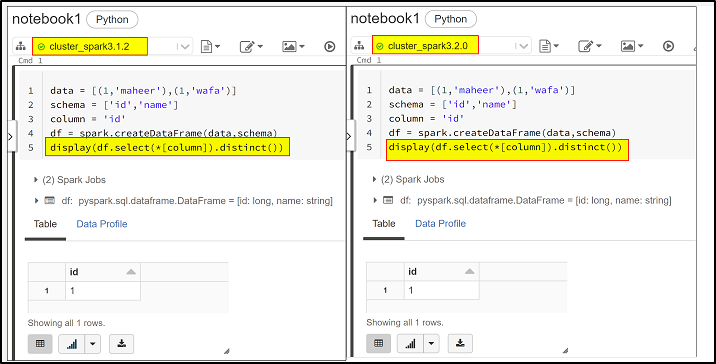Image resolution: width=716 pixels, height=364 pixels.
Task: Select the Table tab in right notebook
Action: coord(384,224)
